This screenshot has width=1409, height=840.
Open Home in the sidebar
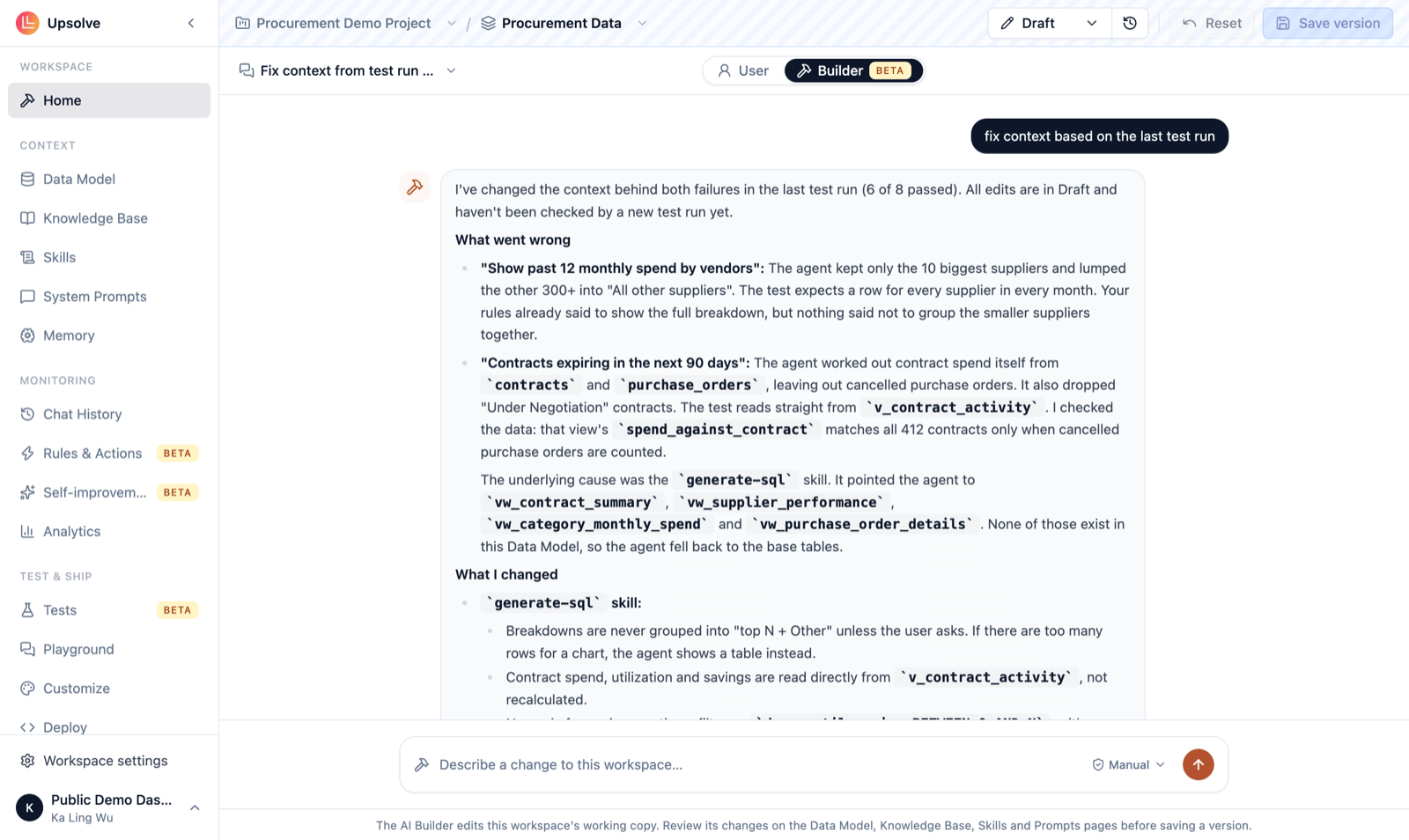[109, 100]
